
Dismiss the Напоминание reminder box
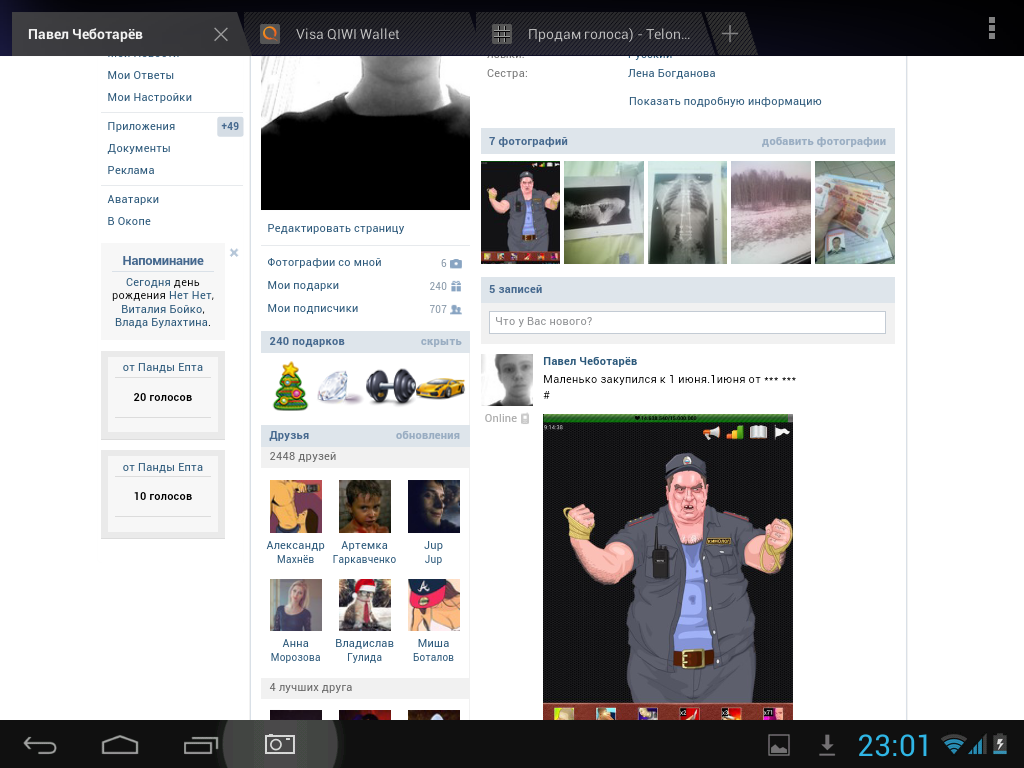[234, 253]
